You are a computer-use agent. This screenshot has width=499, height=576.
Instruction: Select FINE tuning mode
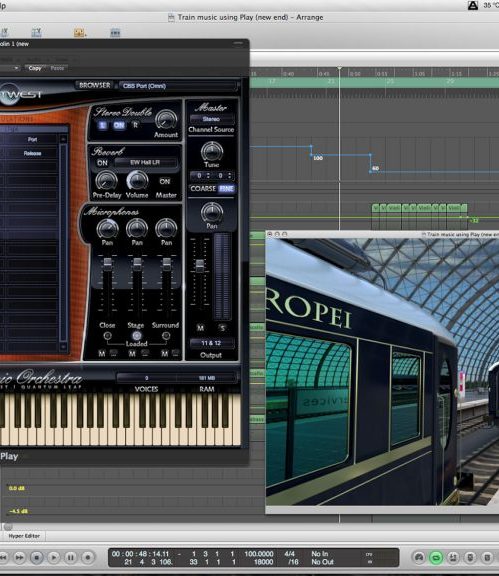(x=226, y=188)
